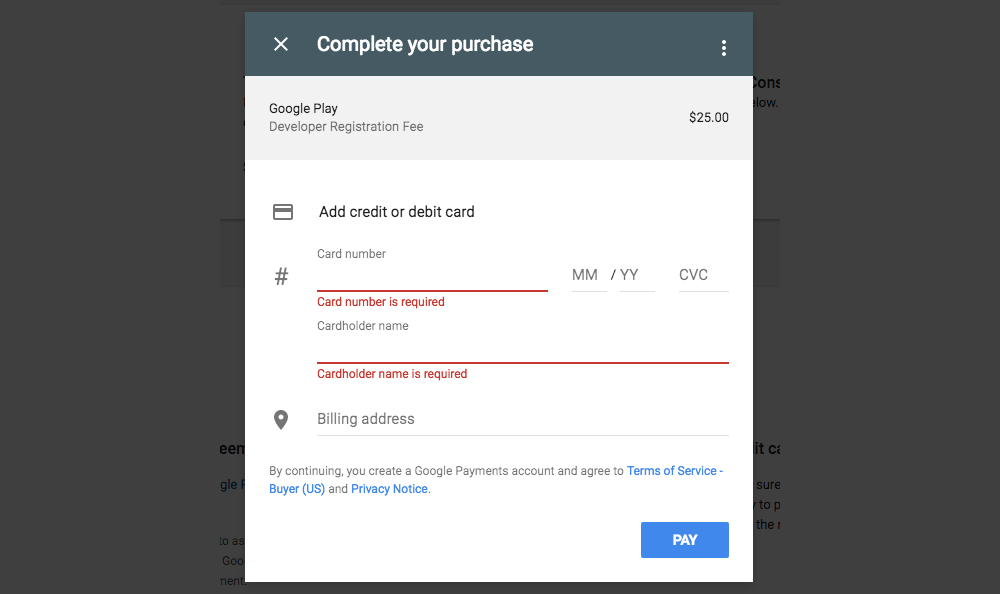The width and height of the screenshot is (1000, 594).
Task: Submit payment with the PAY button
Action: [x=684, y=540]
